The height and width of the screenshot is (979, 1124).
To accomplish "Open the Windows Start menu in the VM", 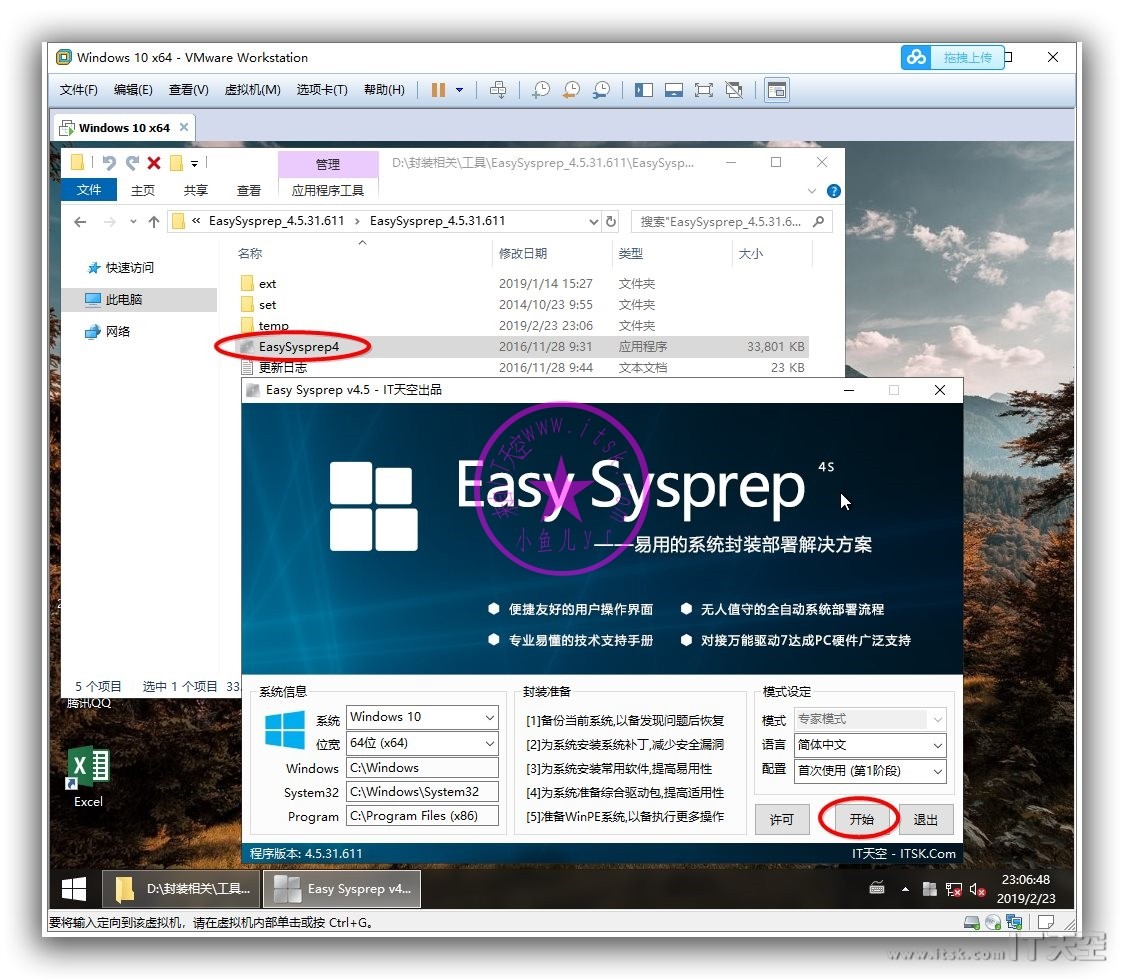I will [x=74, y=889].
